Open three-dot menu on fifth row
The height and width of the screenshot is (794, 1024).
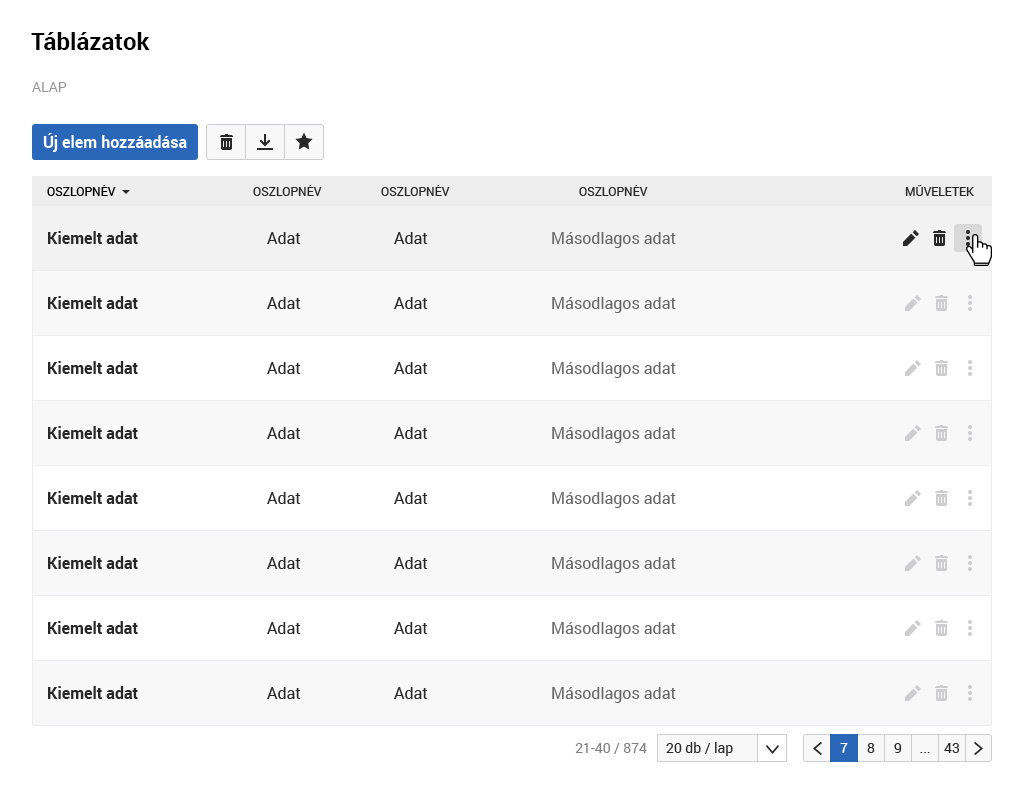[x=970, y=498]
